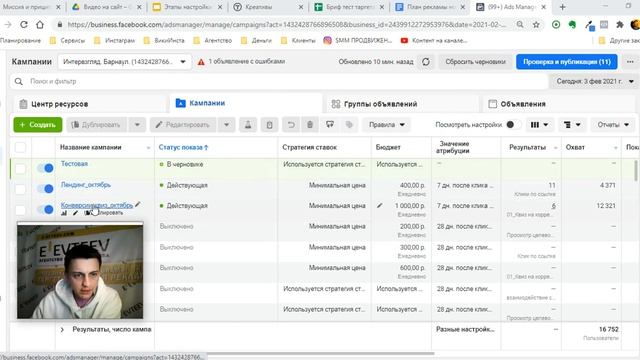
Task: Click the Редактировать button
Action: pyautogui.click(x=183, y=124)
